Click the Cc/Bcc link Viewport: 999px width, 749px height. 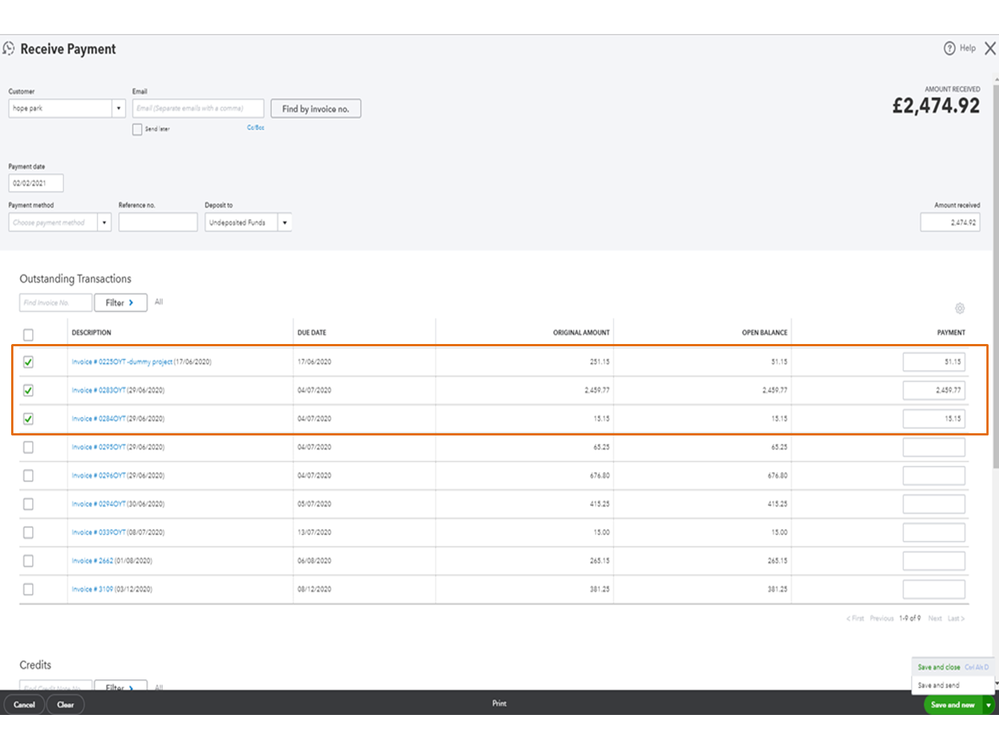[255, 128]
